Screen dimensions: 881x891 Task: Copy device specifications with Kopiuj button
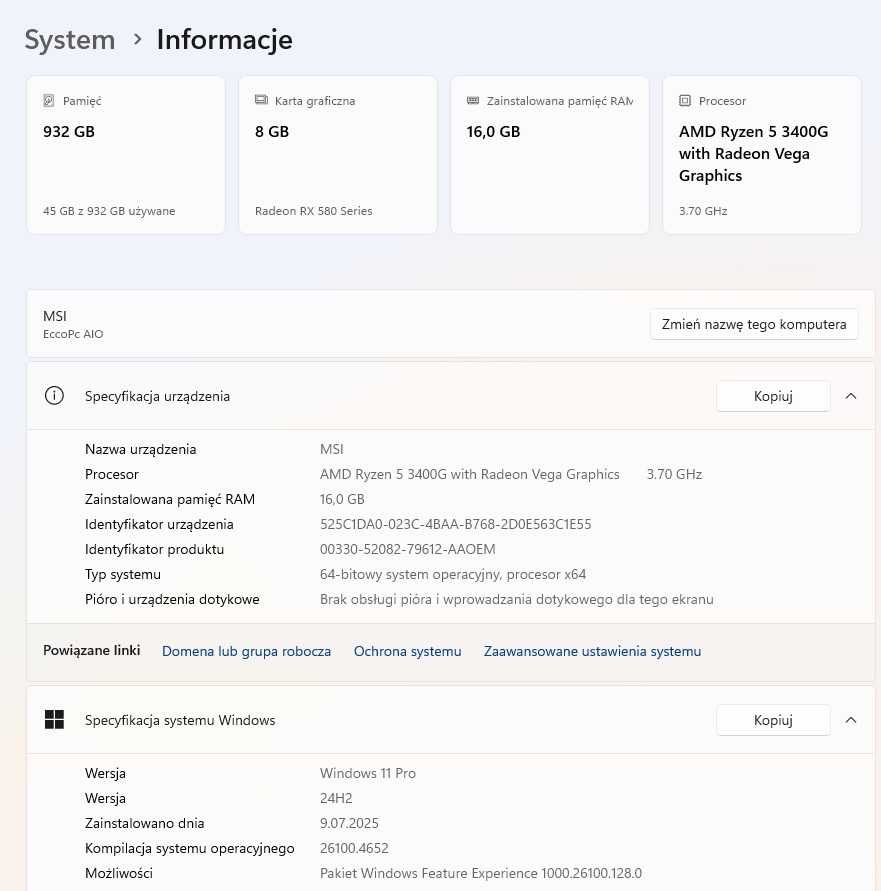coord(773,396)
